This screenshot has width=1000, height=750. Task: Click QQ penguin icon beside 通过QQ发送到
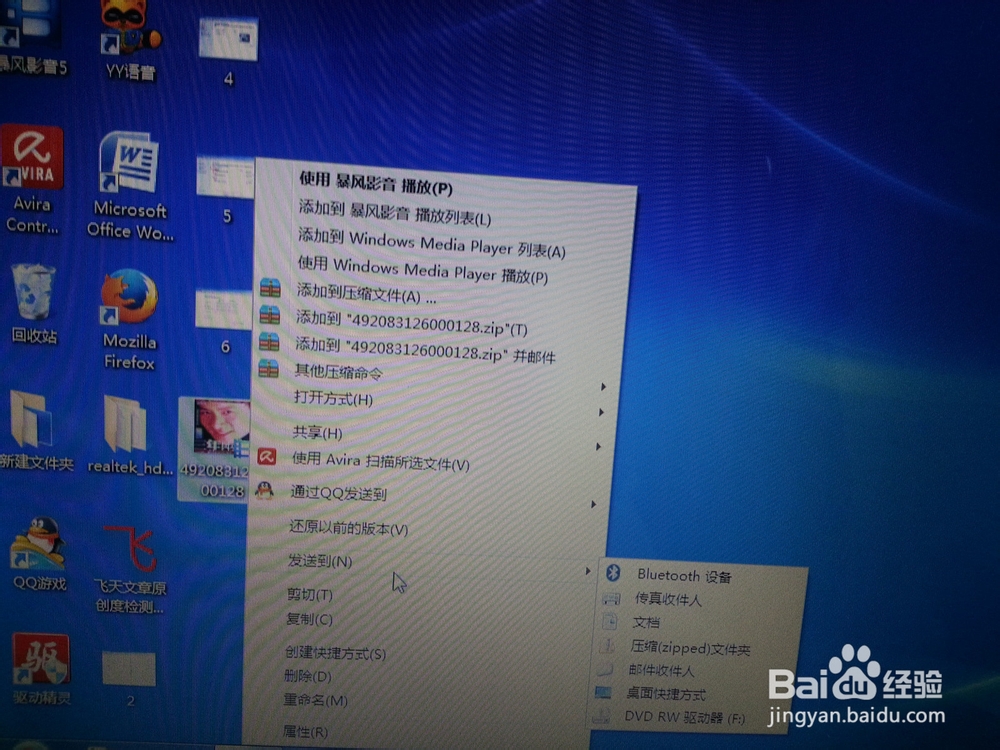tap(264, 490)
